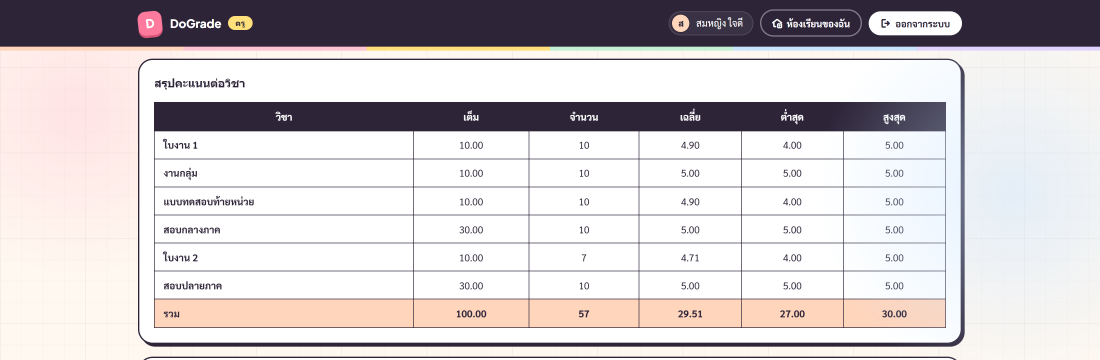The width and height of the screenshot is (1100, 360).
Task: Select the สรุปคะแนนต่อวิชา heading
Action: click(199, 84)
